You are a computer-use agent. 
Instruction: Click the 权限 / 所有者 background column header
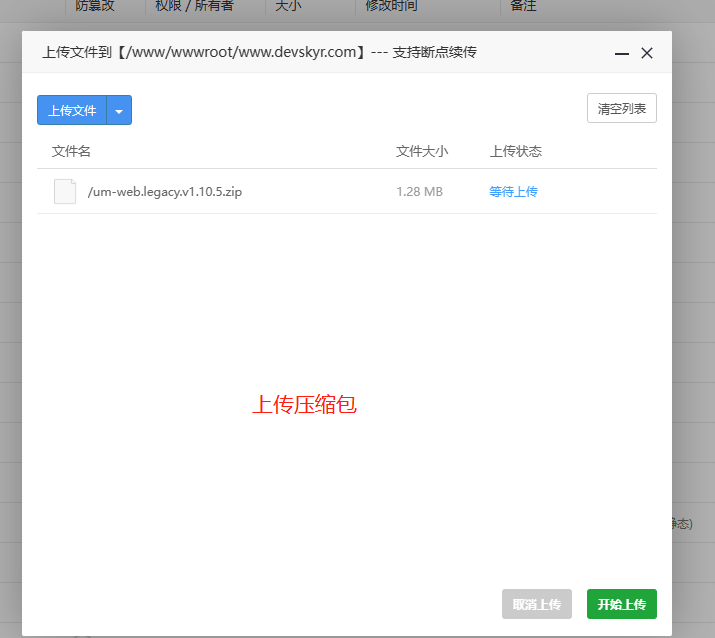coord(194,6)
